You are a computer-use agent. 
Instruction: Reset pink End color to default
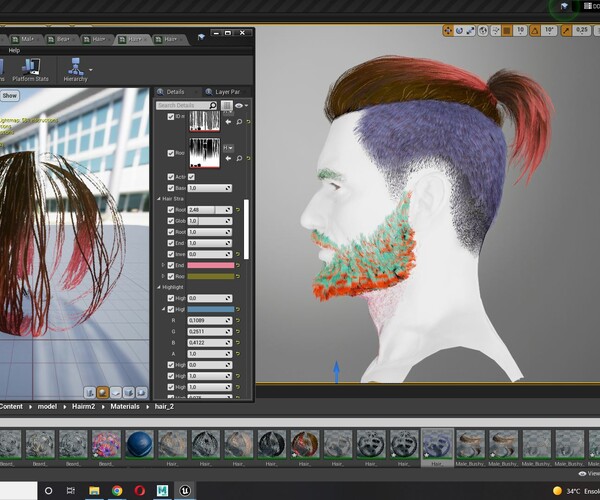[x=238, y=265]
